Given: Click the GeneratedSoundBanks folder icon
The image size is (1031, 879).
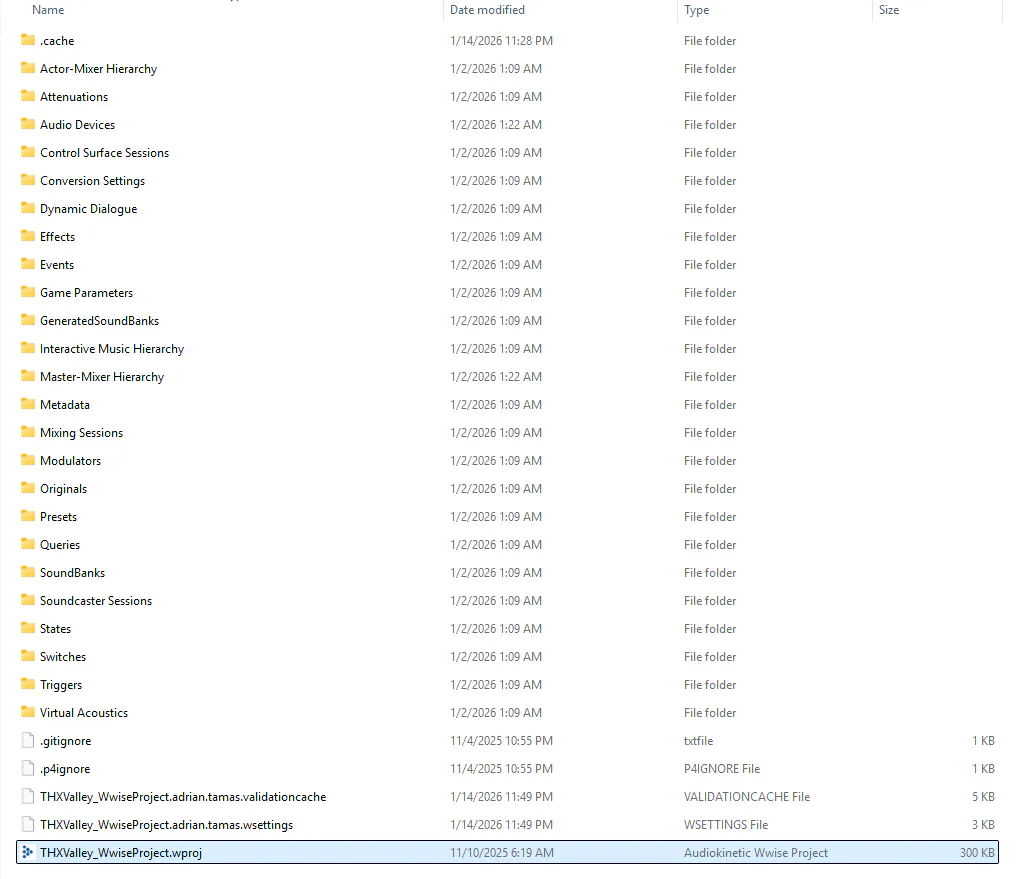Looking at the screenshot, I should coord(28,320).
